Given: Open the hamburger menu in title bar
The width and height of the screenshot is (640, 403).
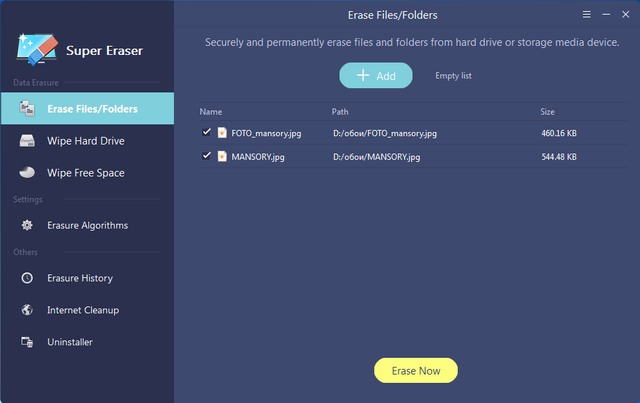Looking at the screenshot, I should pyautogui.click(x=587, y=15).
